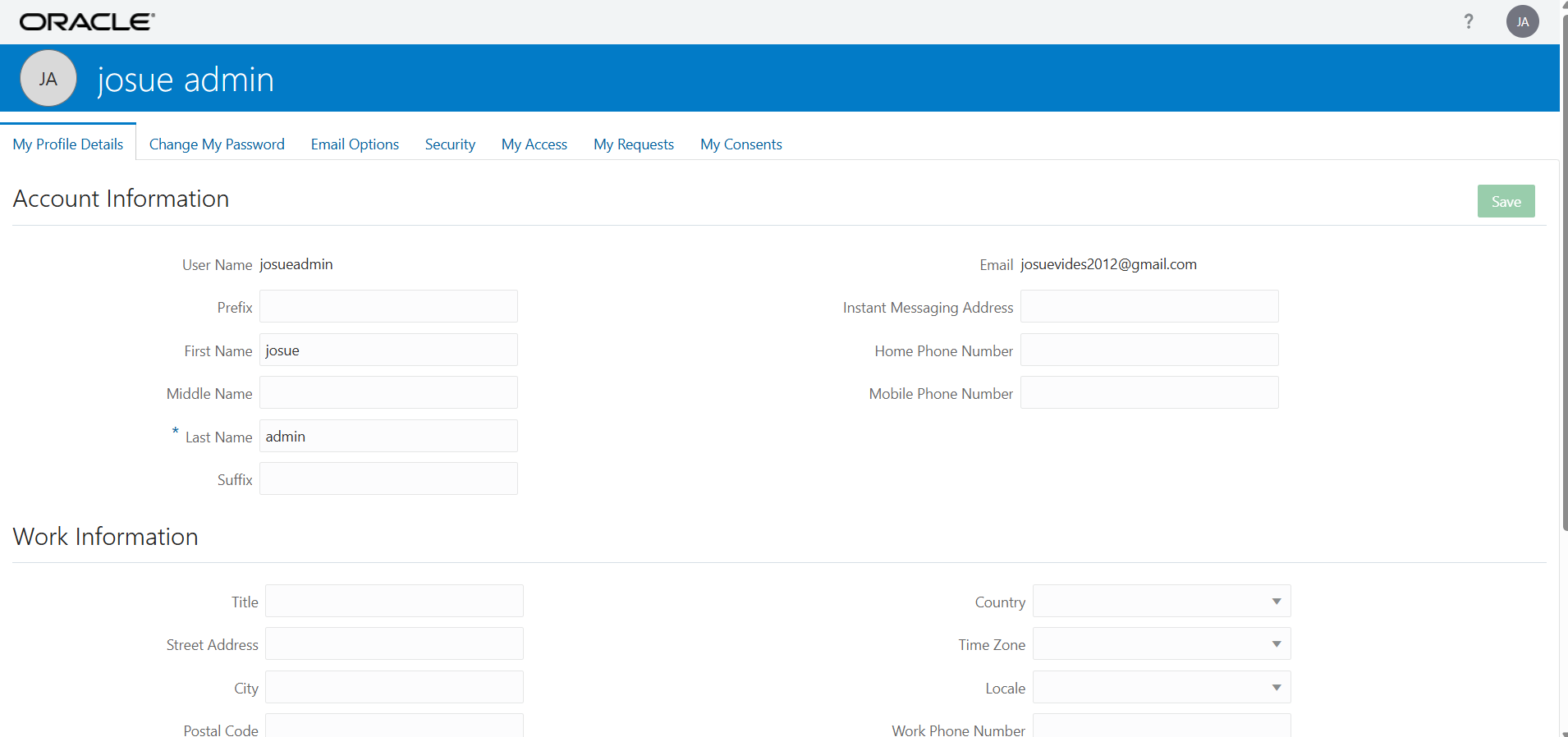Go to the Security tab
Screen dimensions: 1568x737
tap(450, 144)
